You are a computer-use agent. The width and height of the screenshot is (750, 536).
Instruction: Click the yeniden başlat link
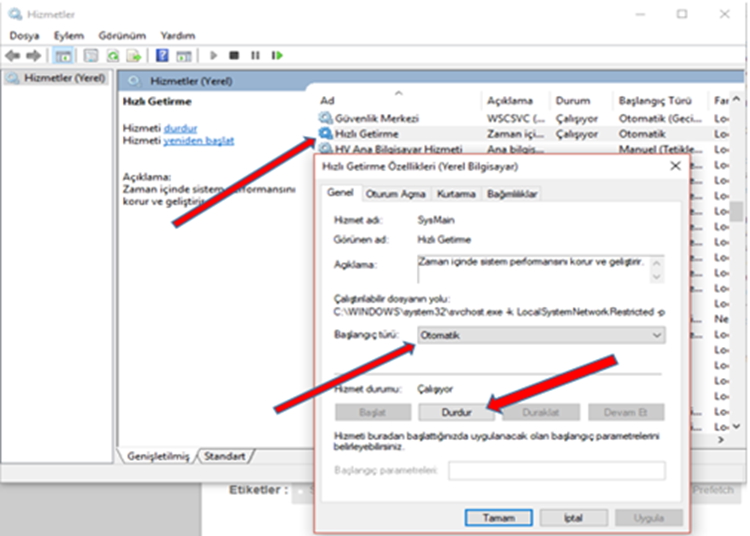(199, 141)
